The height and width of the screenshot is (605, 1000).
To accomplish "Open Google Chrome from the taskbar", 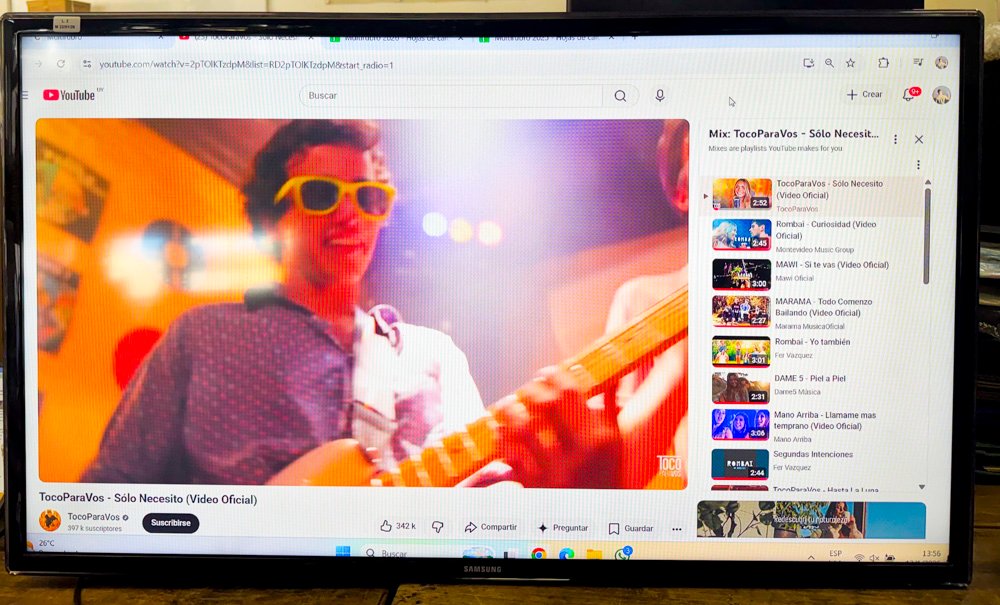I will pos(539,553).
